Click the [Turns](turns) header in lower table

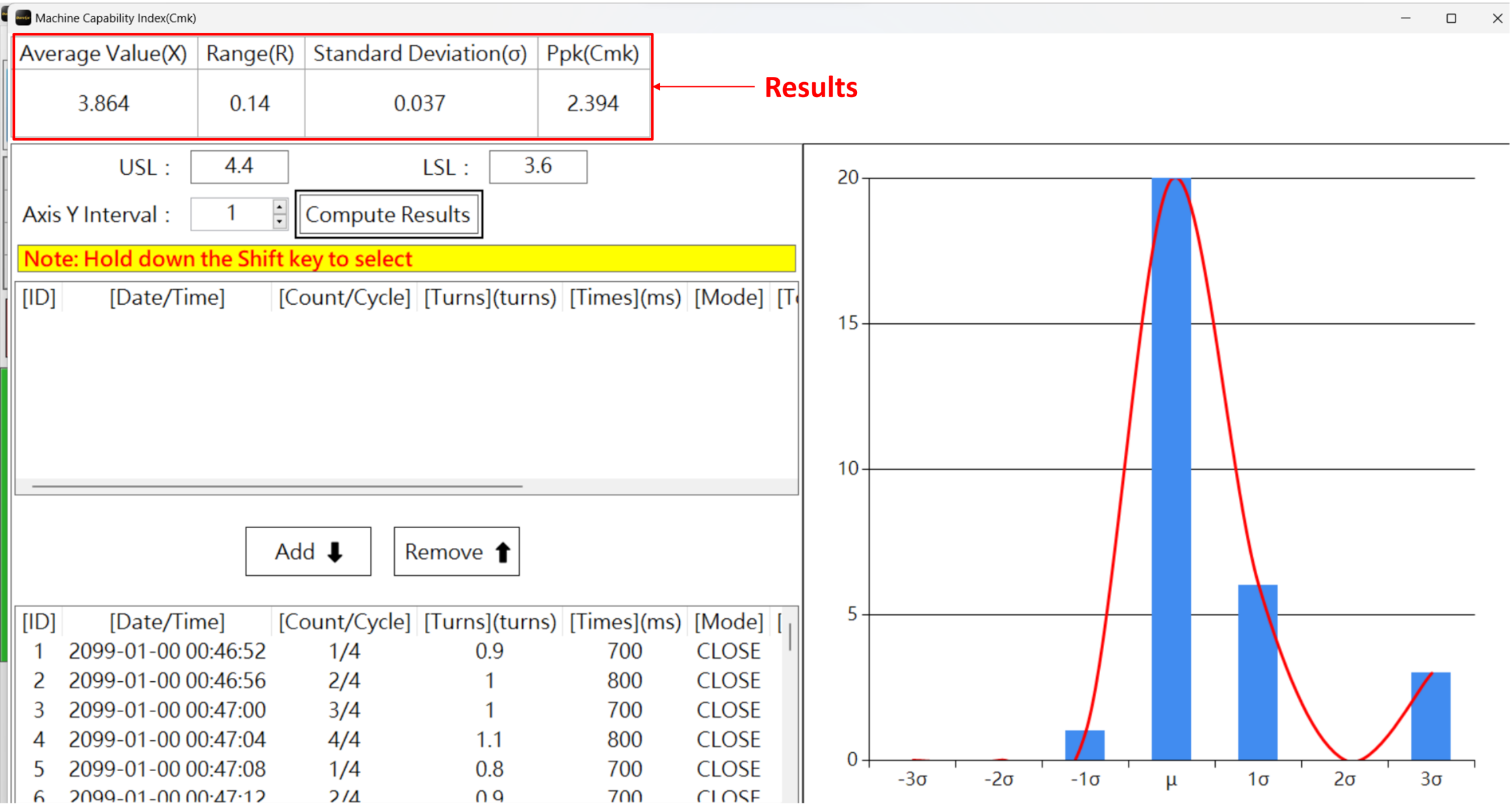click(490, 622)
